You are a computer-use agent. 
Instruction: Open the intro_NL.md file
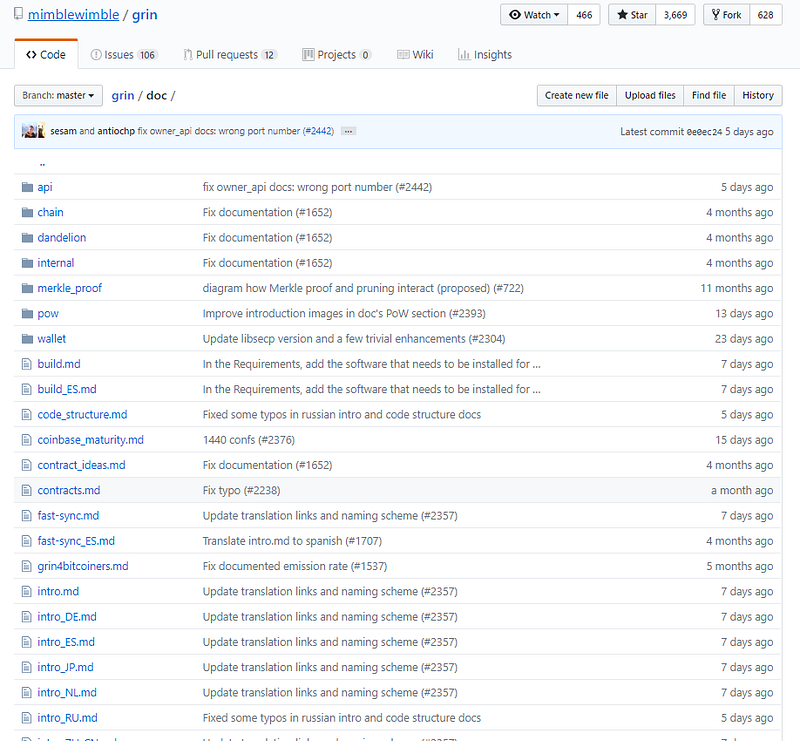(x=67, y=693)
